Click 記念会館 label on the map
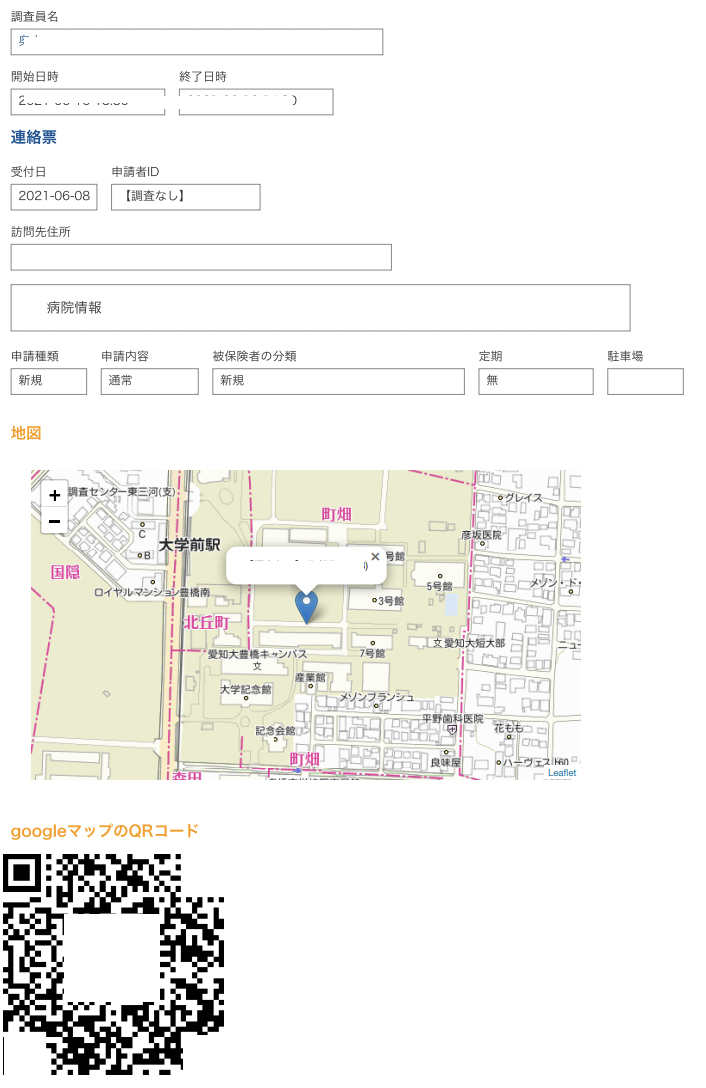This screenshot has width=706, height=1088. pos(276,731)
